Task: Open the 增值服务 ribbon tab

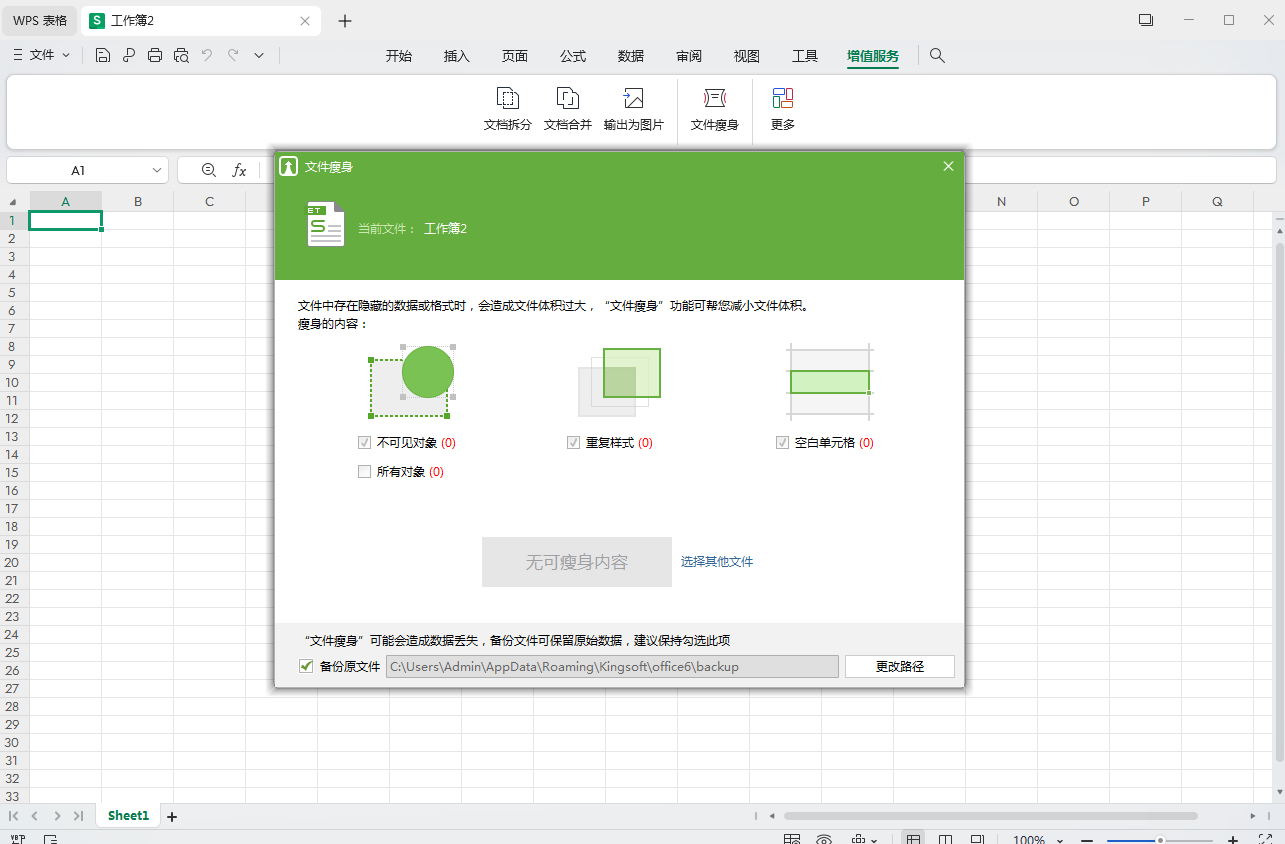Action: (x=872, y=56)
